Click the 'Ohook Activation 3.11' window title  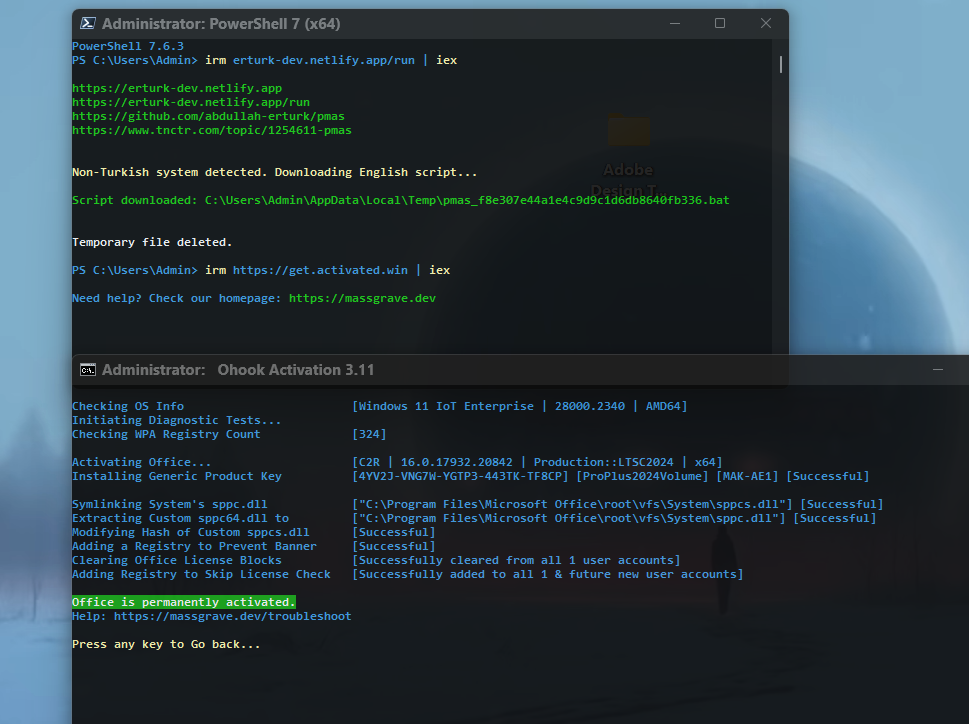point(295,369)
